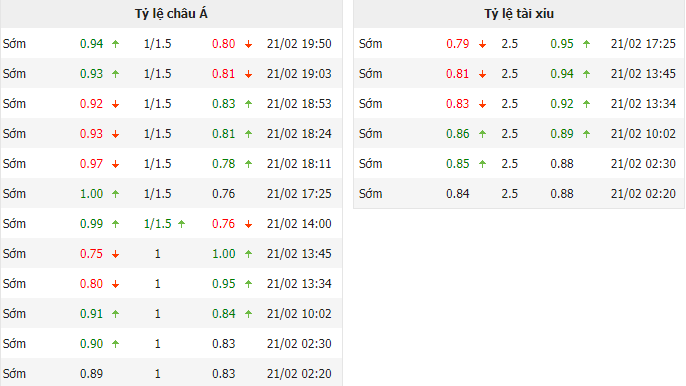The image size is (686, 386).
Task: Click red down arrow beside 0.80 at 19:50
Action: pyautogui.click(x=248, y=44)
